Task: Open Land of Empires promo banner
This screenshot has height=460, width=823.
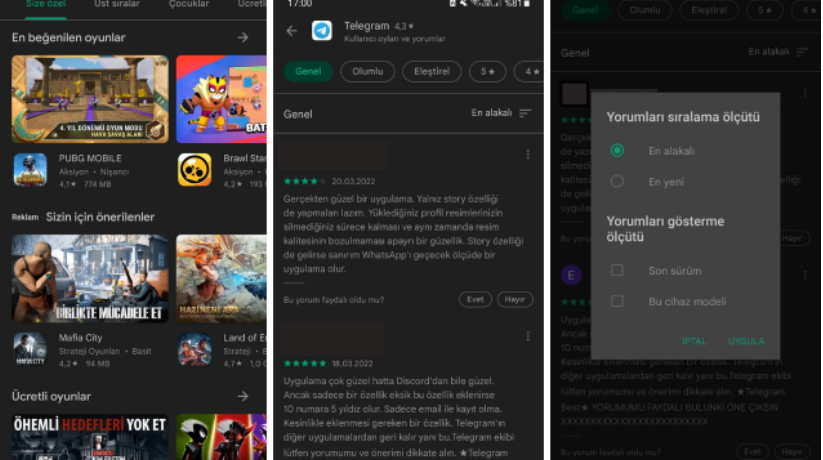Action: (221, 278)
